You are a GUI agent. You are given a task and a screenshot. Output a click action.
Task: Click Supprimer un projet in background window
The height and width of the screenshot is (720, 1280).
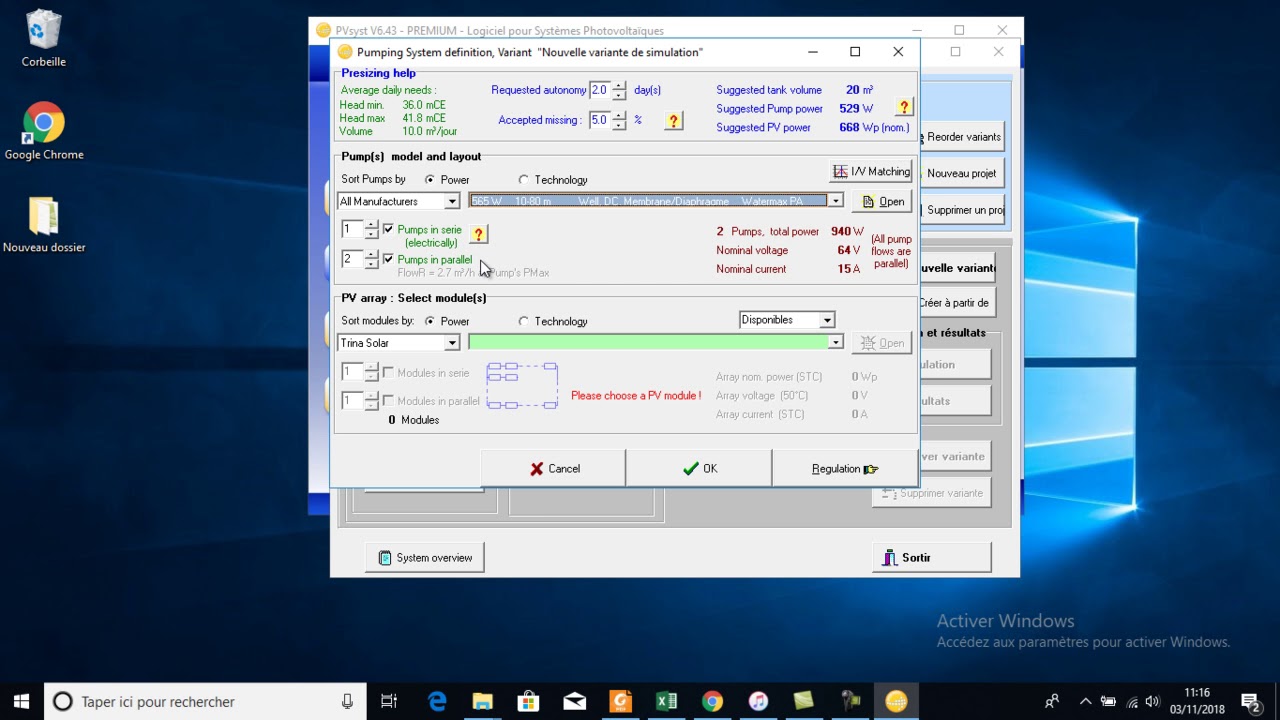tap(962, 210)
